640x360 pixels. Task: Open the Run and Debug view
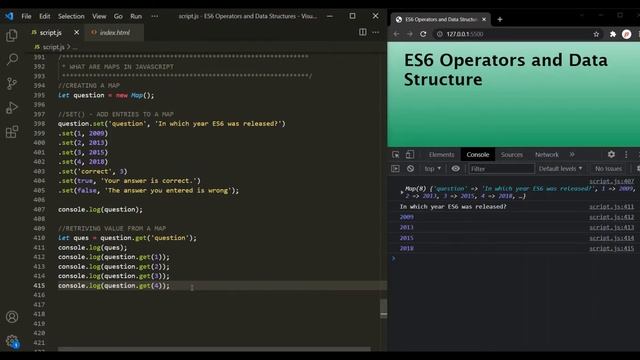click(x=12, y=108)
